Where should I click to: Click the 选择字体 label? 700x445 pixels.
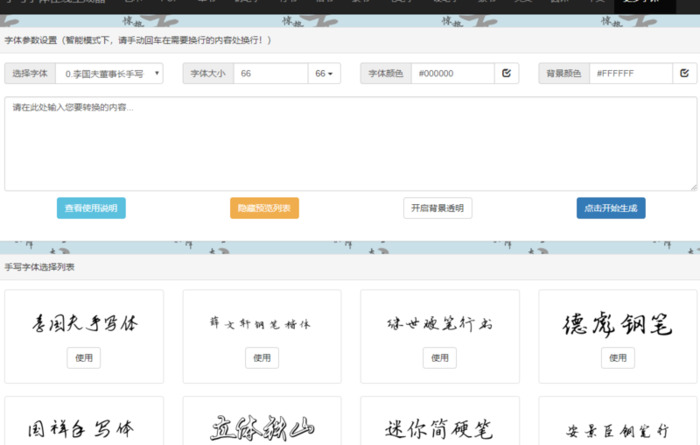tap(30, 74)
